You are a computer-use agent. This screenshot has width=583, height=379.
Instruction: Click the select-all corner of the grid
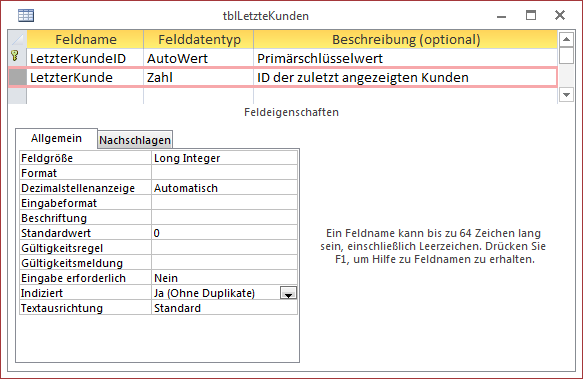click(17, 39)
